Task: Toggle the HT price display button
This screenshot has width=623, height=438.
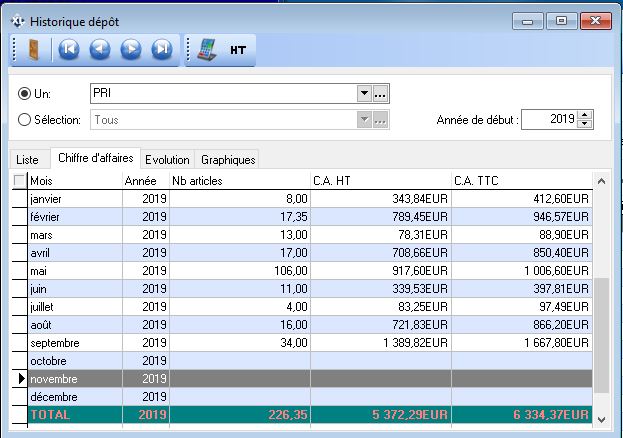Action: [x=238, y=49]
